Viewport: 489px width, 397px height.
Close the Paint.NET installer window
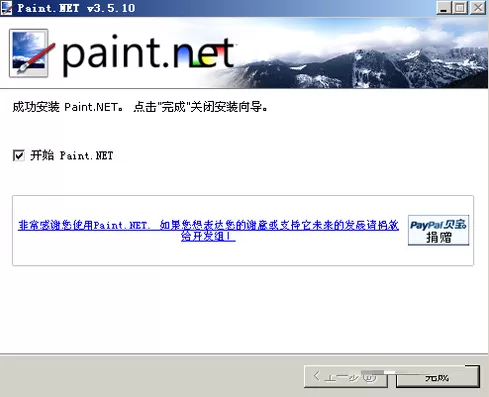[x=478, y=8]
